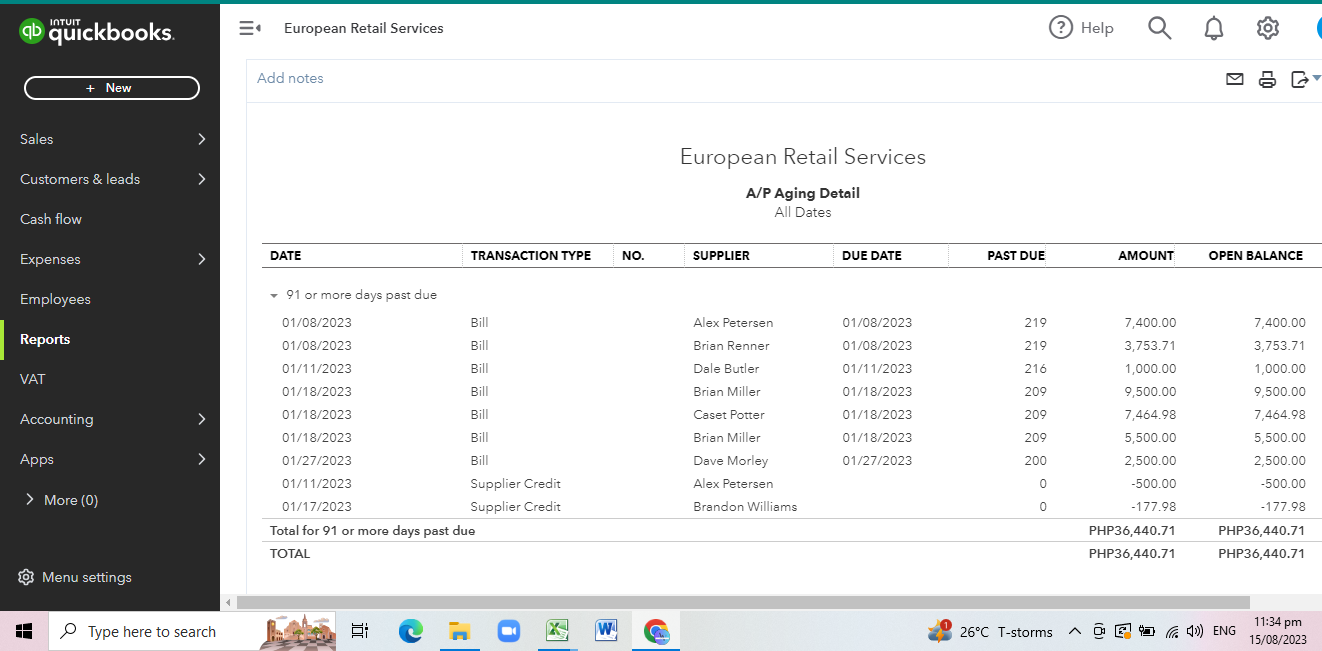Launch Microsoft Edge from the taskbar
Viewport: 1322px width, 651px height.
click(410, 631)
